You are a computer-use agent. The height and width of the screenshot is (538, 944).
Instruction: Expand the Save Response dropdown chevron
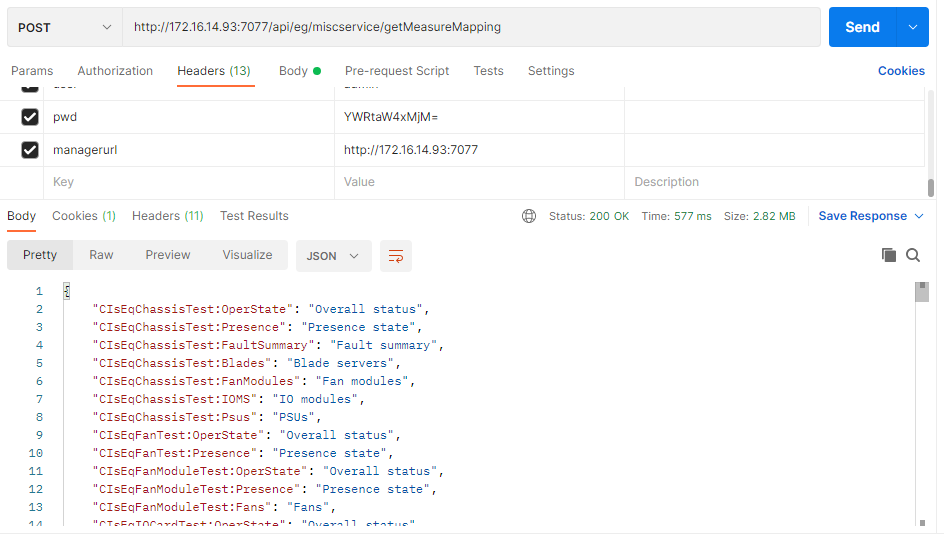pos(919,217)
